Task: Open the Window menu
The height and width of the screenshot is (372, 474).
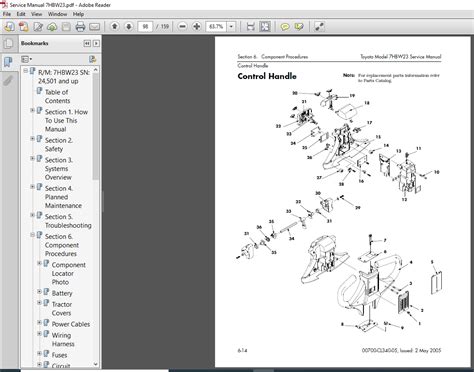Action: (57, 14)
